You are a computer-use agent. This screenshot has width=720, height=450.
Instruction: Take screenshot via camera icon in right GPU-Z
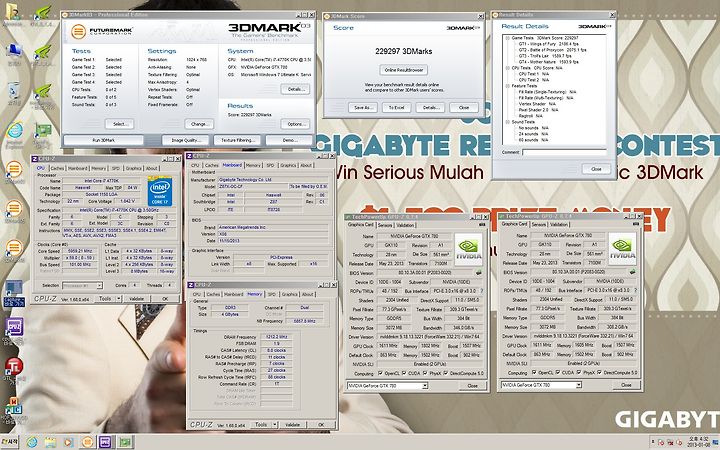pyautogui.click(x=636, y=224)
